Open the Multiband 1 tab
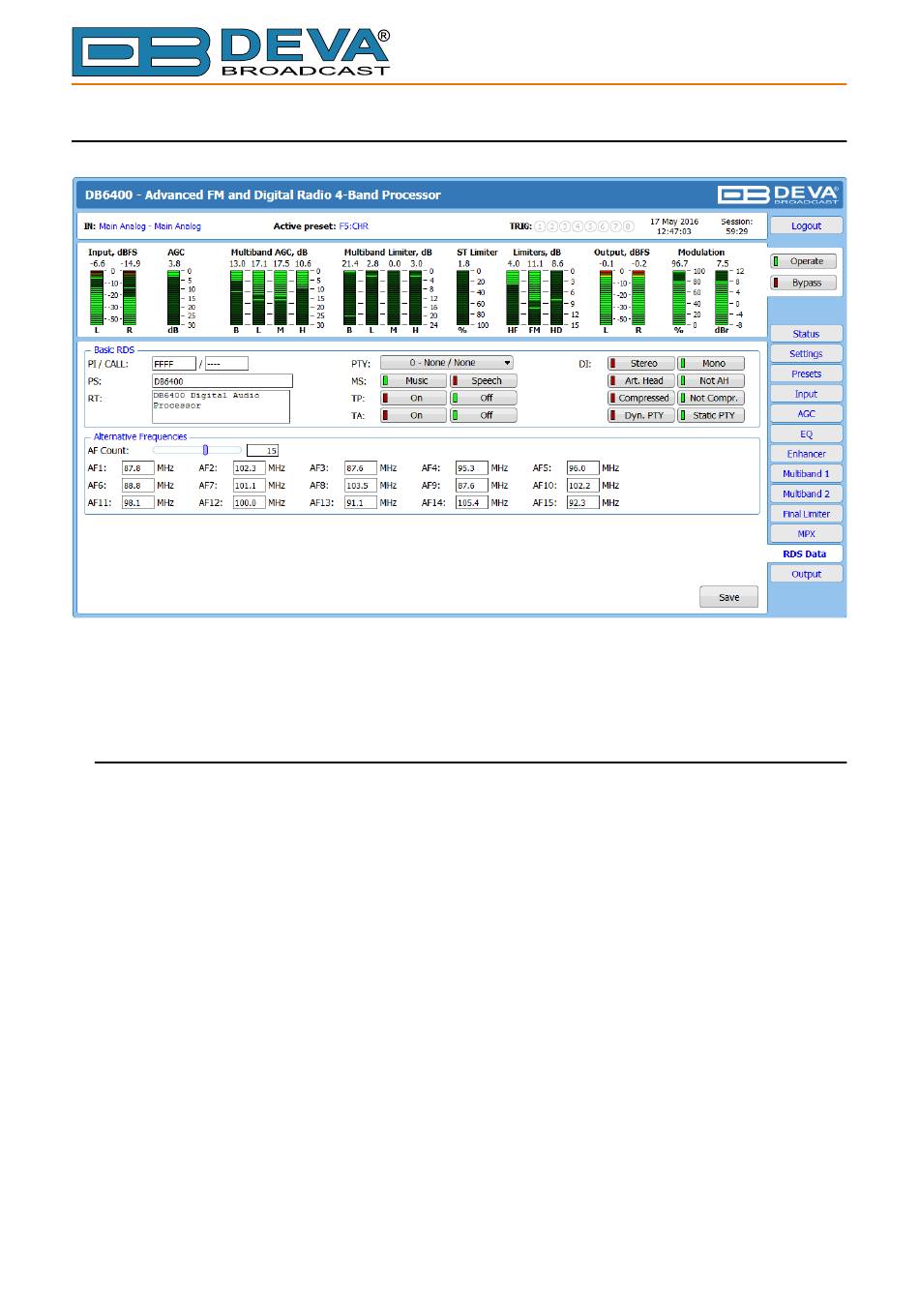 coord(806,474)
